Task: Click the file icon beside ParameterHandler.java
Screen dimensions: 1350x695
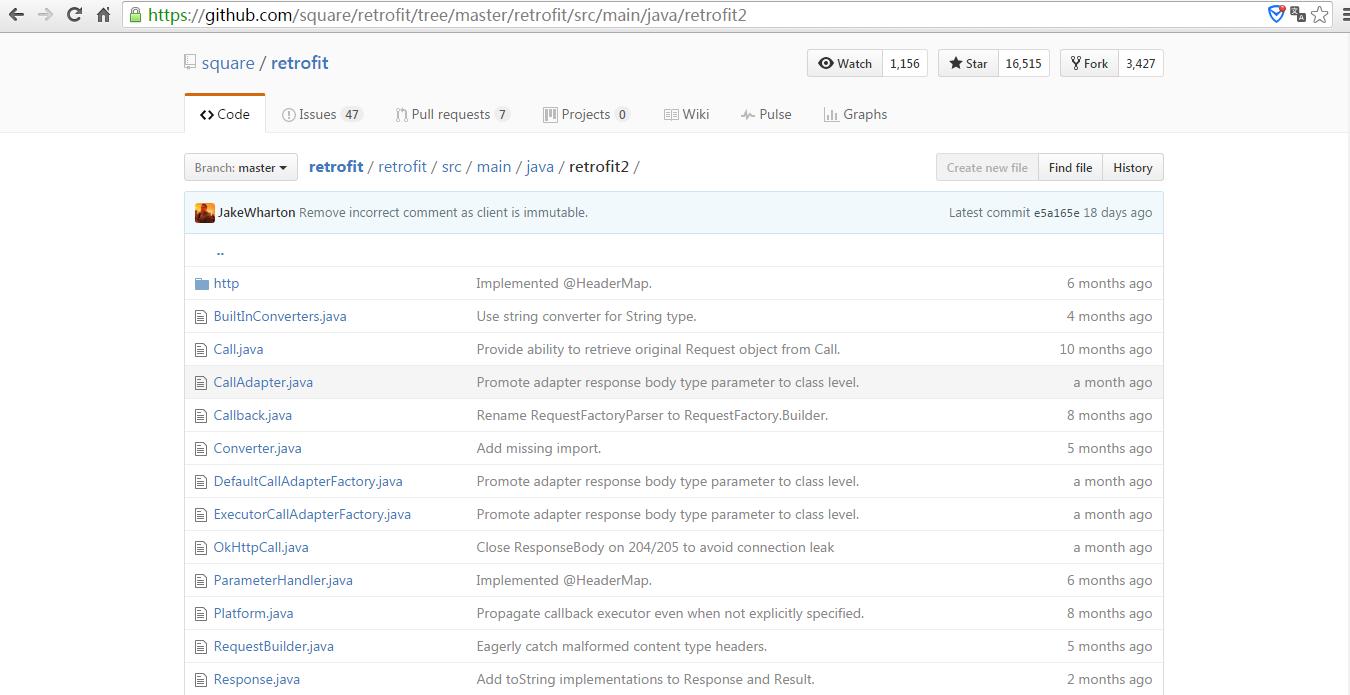Action: coord(201,581)
